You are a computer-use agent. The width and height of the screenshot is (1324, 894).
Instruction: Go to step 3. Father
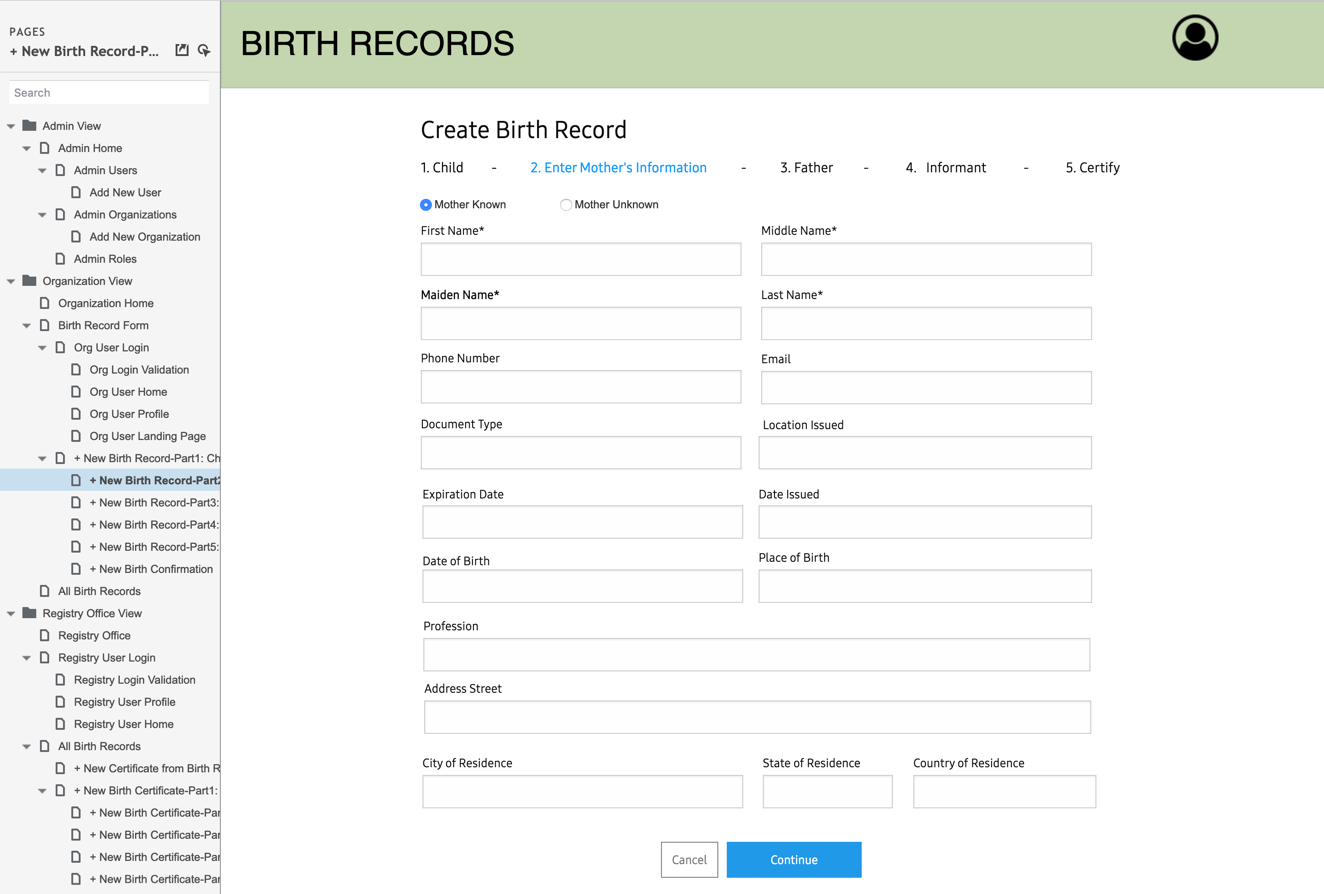coord(806,168)
